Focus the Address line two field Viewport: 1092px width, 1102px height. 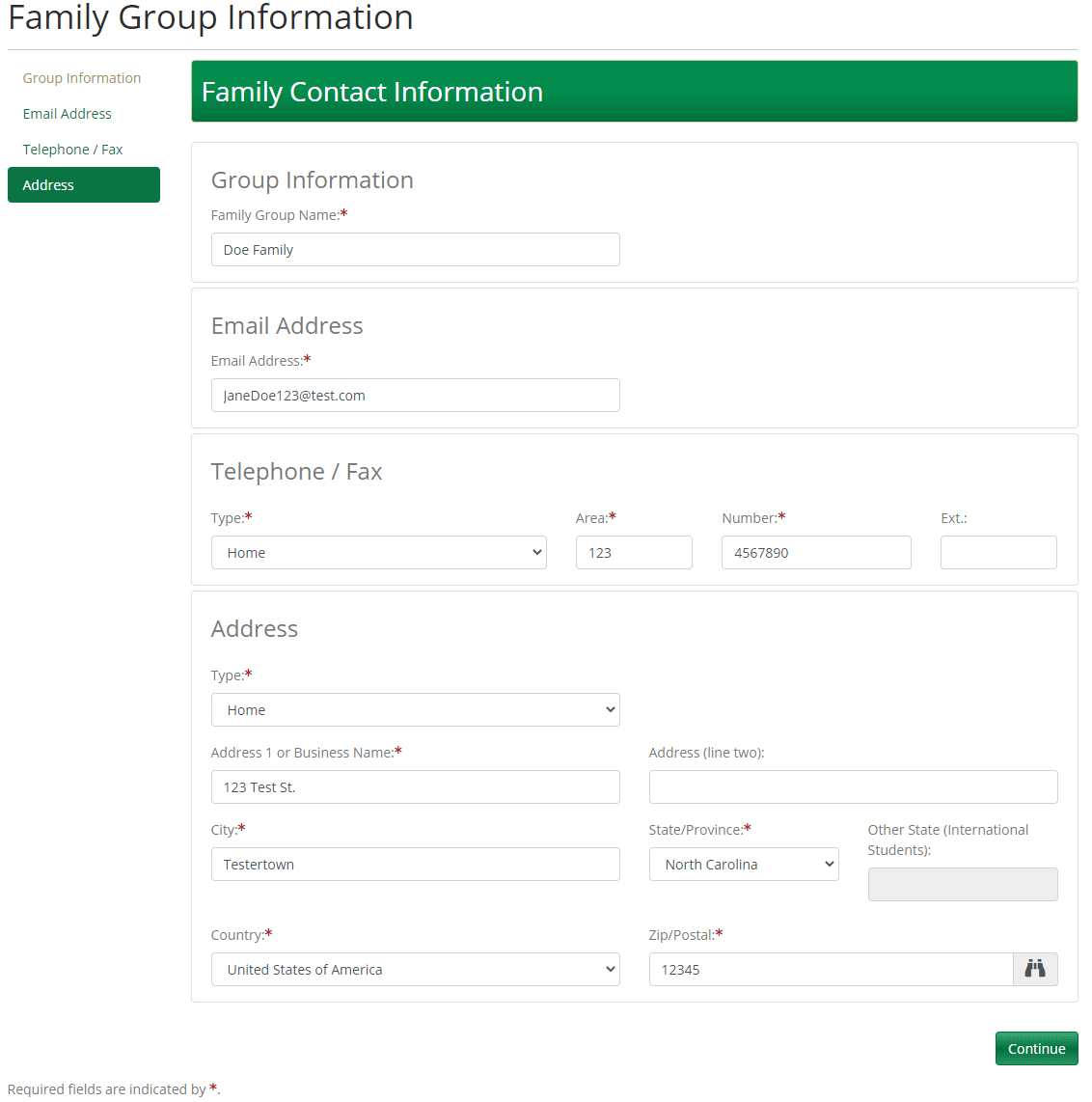(853, 787)
